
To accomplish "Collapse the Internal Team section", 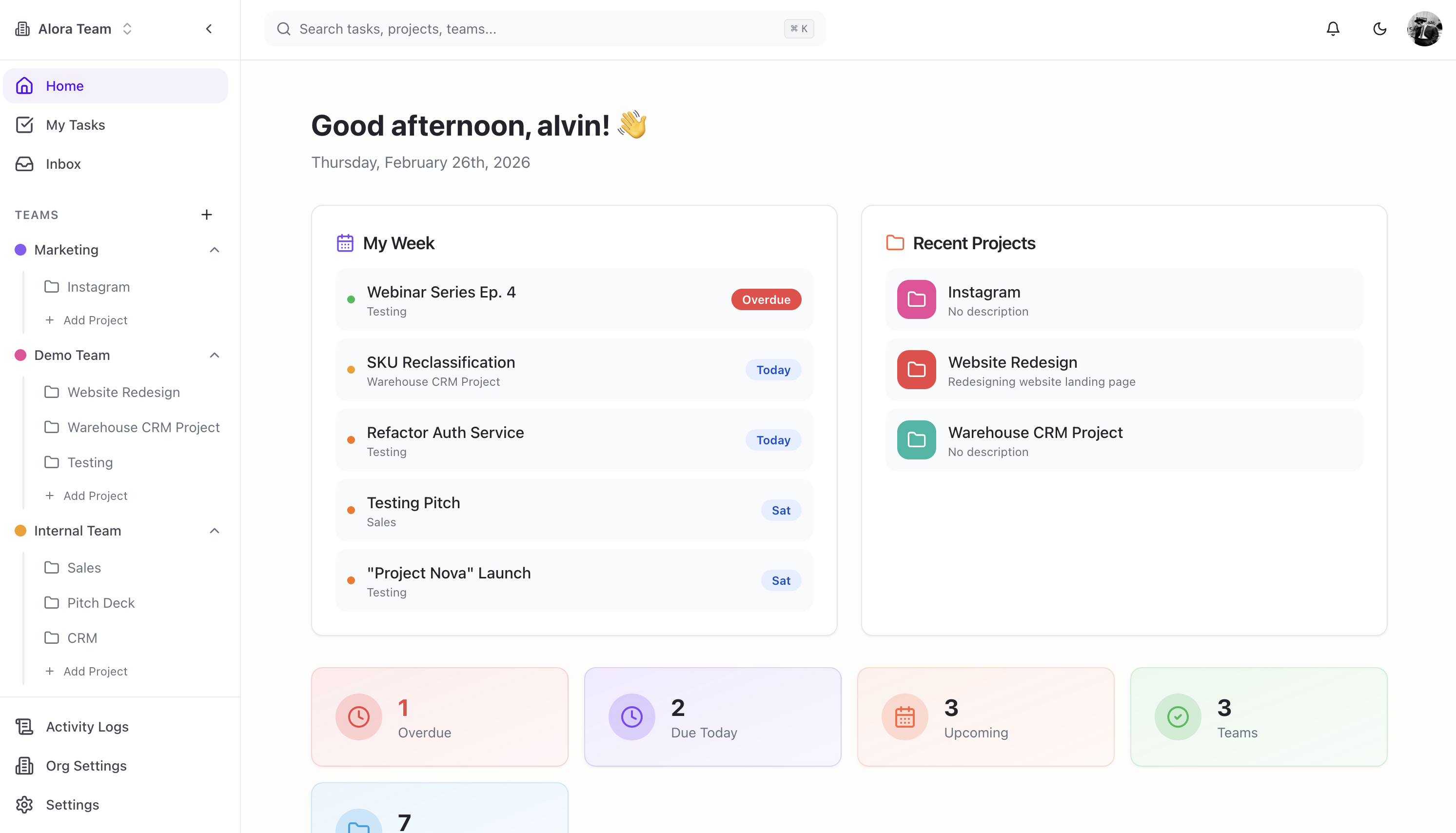I will coord(215,531).
